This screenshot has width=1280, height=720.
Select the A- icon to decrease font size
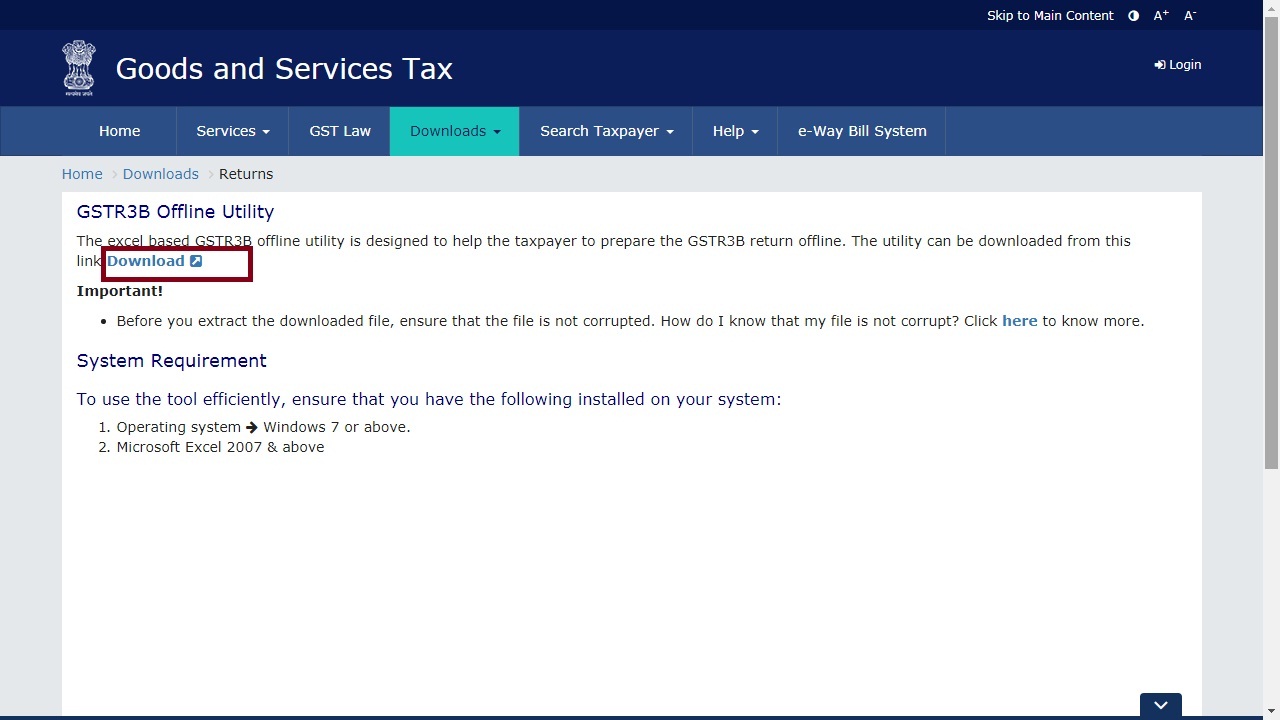click(x=1189, y=15)
